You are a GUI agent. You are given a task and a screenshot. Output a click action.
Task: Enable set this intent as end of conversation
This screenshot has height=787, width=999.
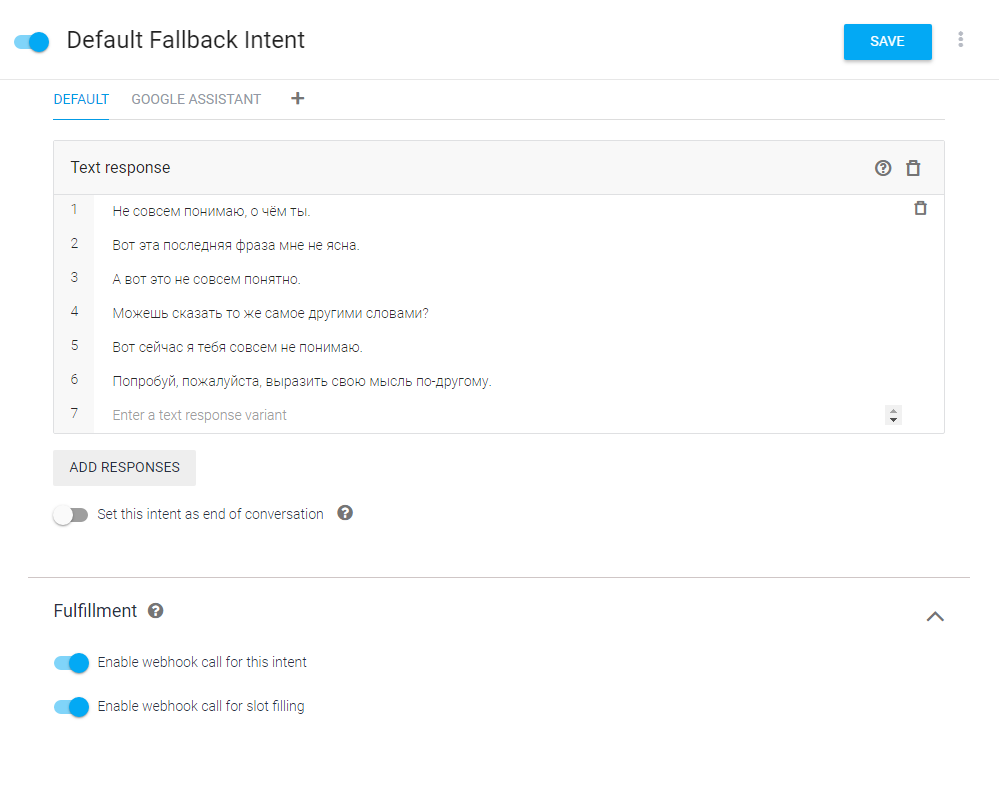click(71, 515)
